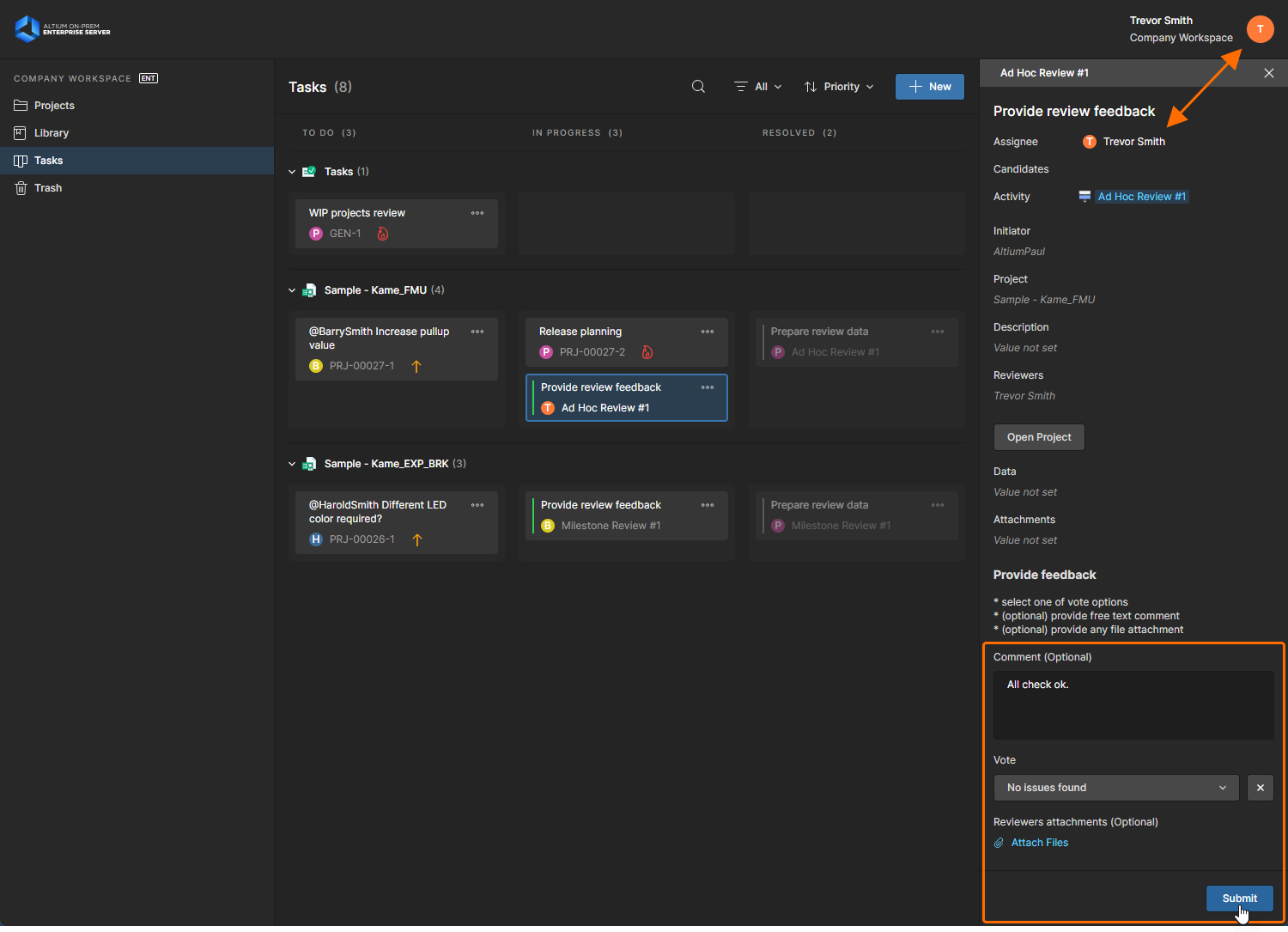Collapse the Sample - Kame_FMU group

pos(292,290)
